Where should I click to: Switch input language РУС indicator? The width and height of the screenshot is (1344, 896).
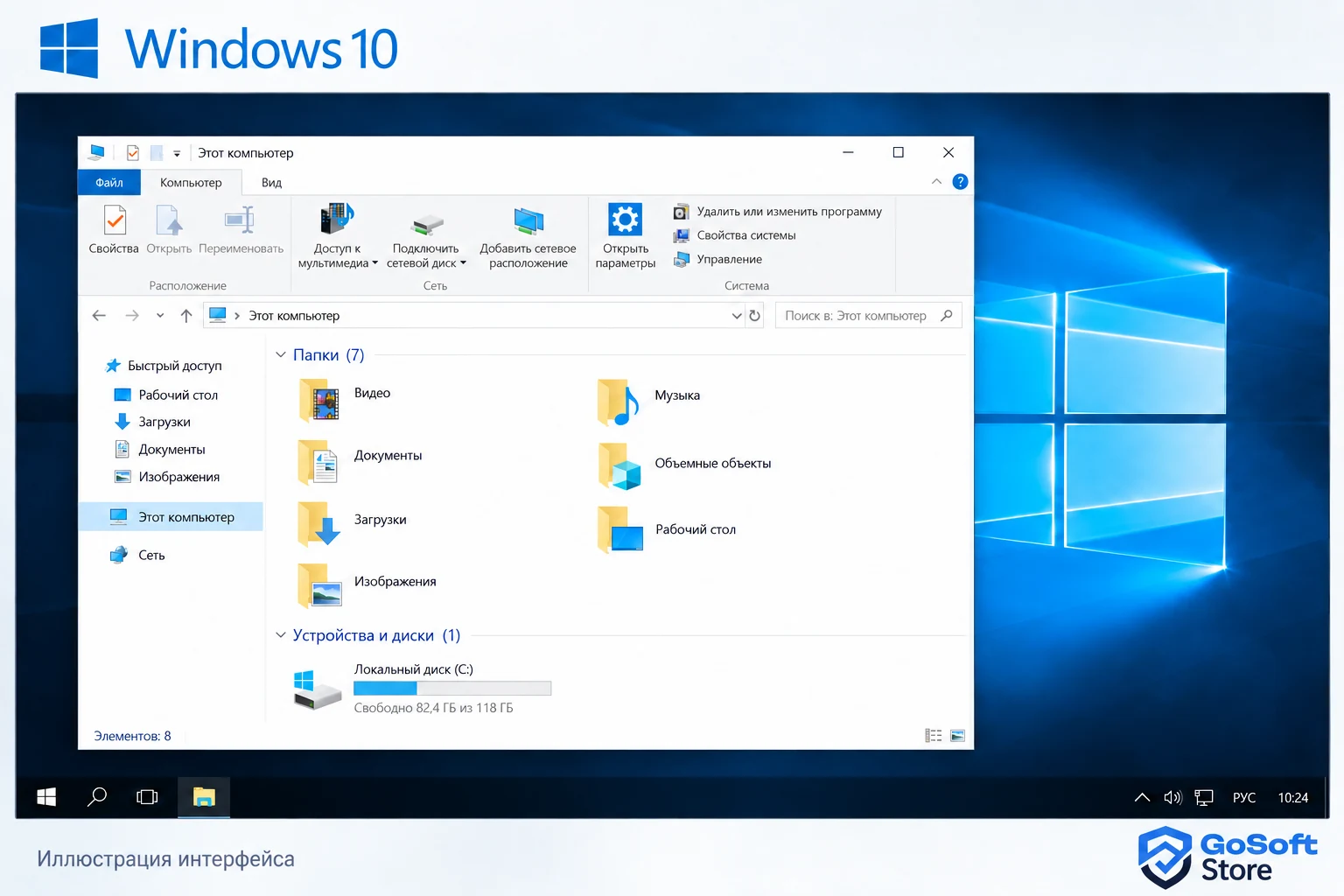[x=1243, y=797]
